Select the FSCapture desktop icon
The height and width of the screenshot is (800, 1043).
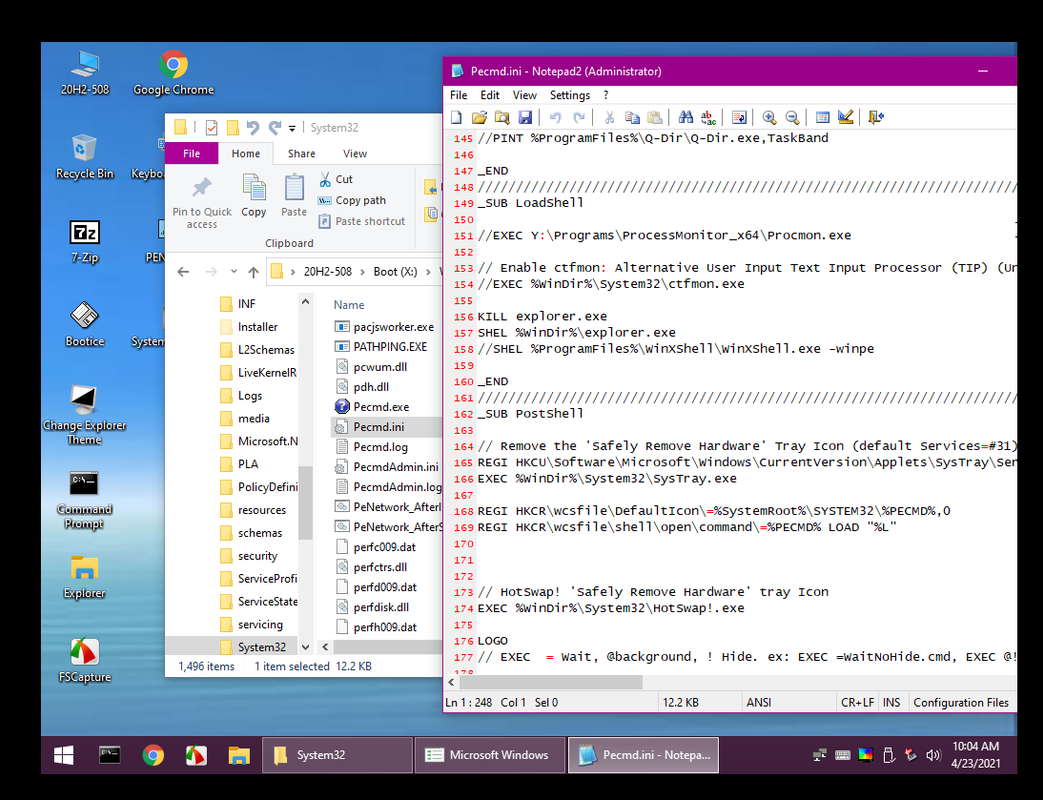coord(84,660)
